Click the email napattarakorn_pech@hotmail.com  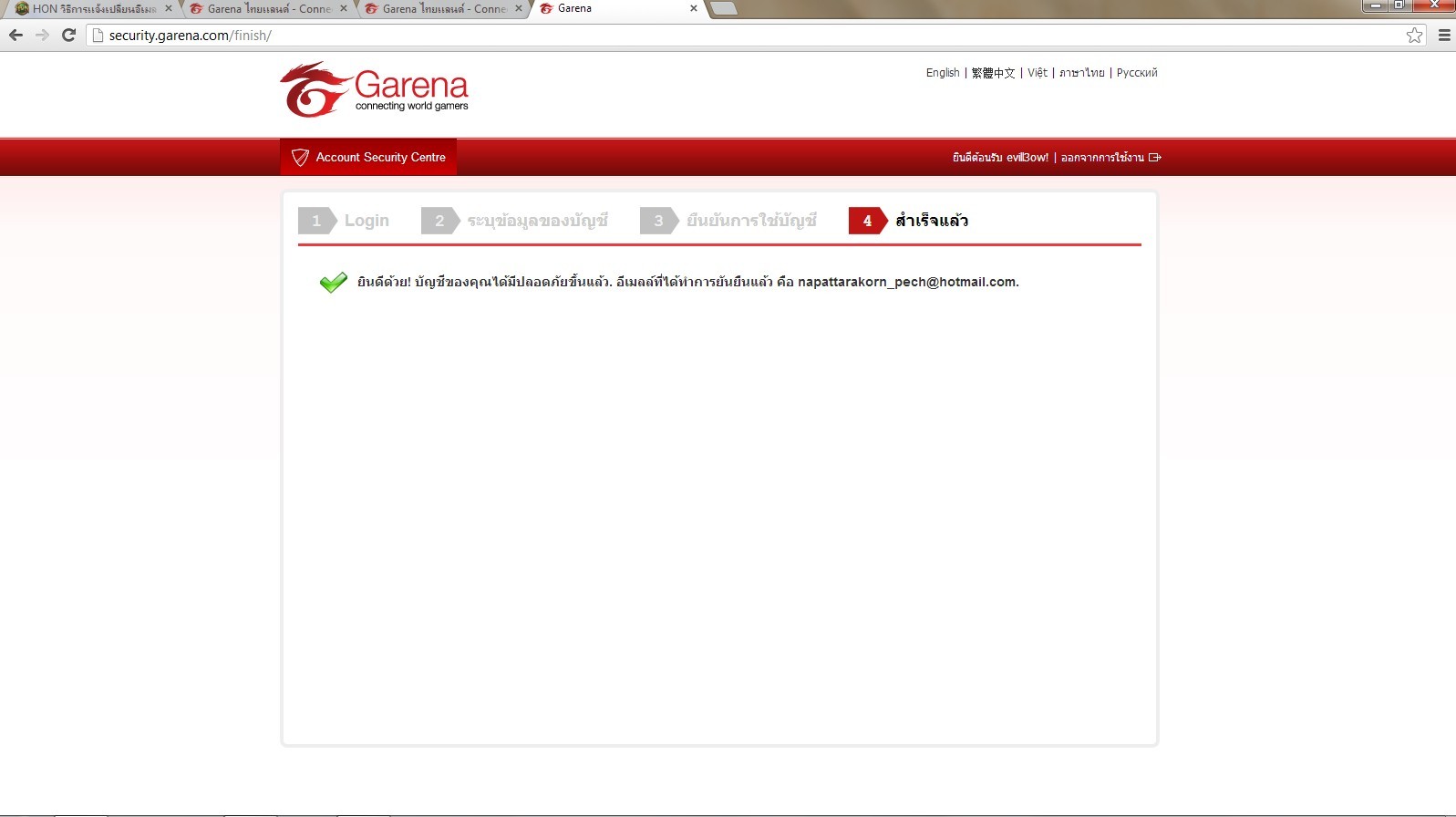pos(907,282)
